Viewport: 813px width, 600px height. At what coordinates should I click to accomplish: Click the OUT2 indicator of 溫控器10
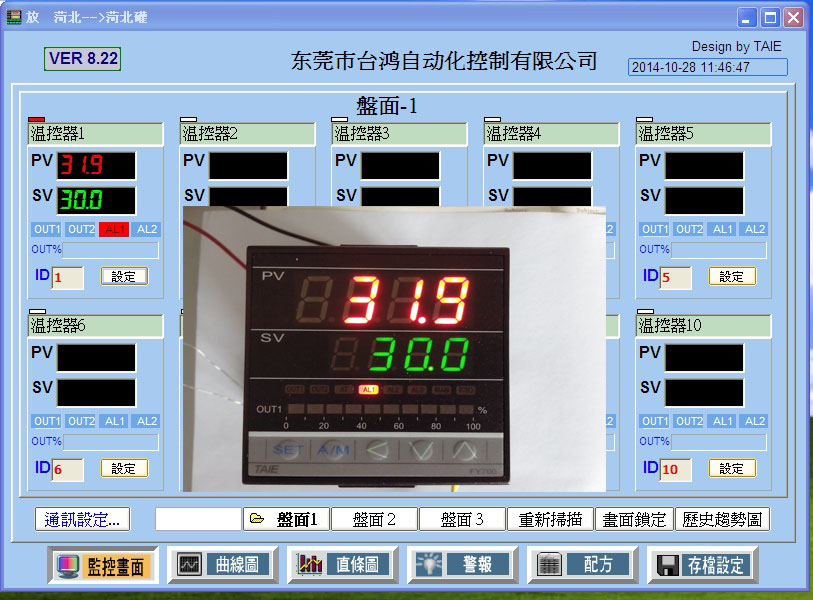[x=689, y=421]
